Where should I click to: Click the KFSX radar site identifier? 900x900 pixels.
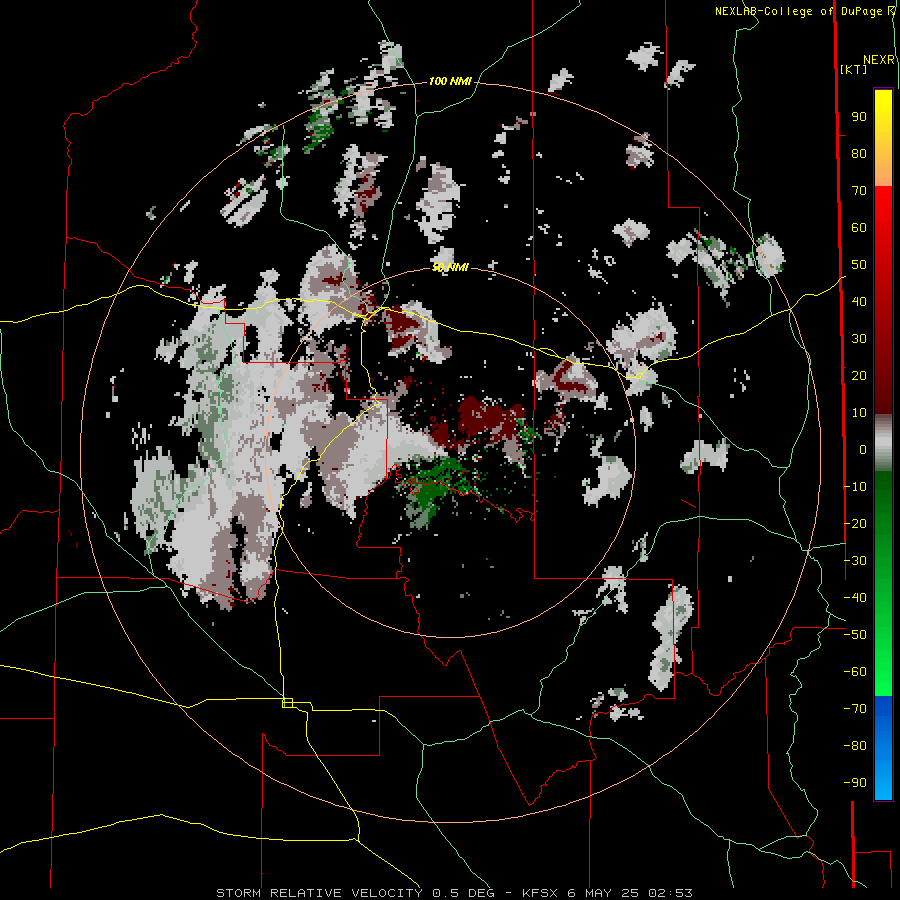540,893
